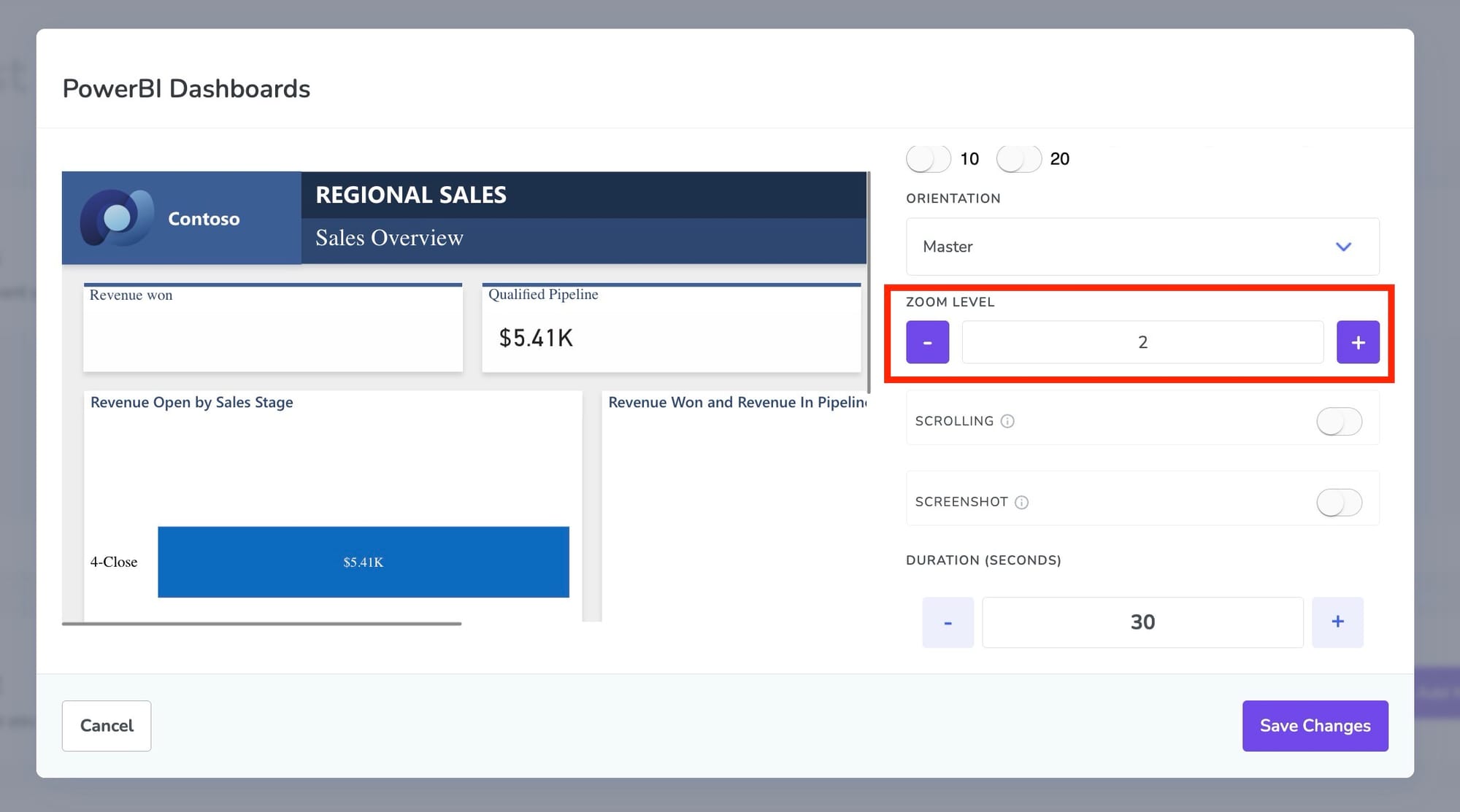The width and height of the screenshot is (1460, 812).
Task: Open the Orientation dropdown showing Master
Action: (1142, 247)
